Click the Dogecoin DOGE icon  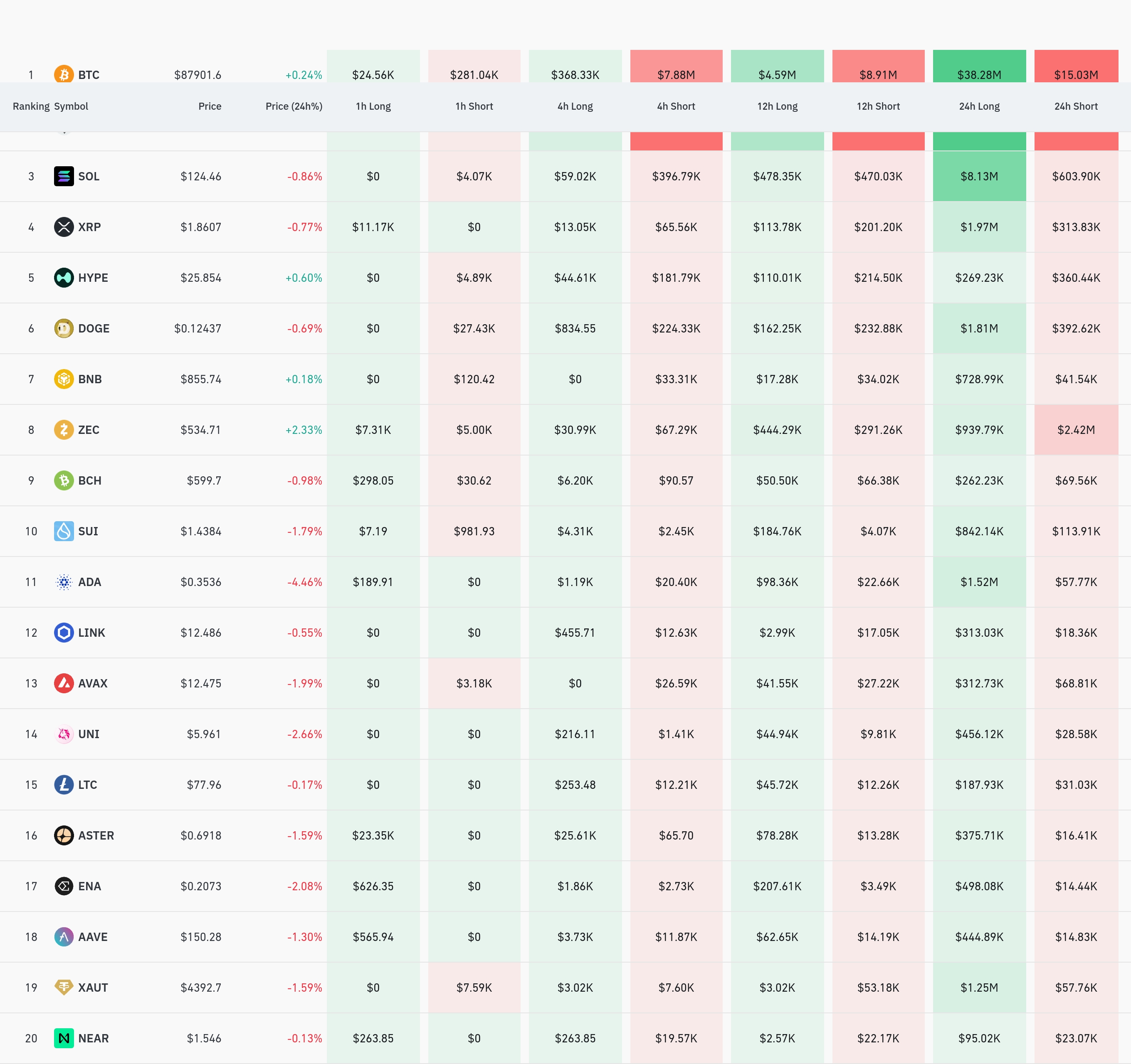tap(64, 328)
